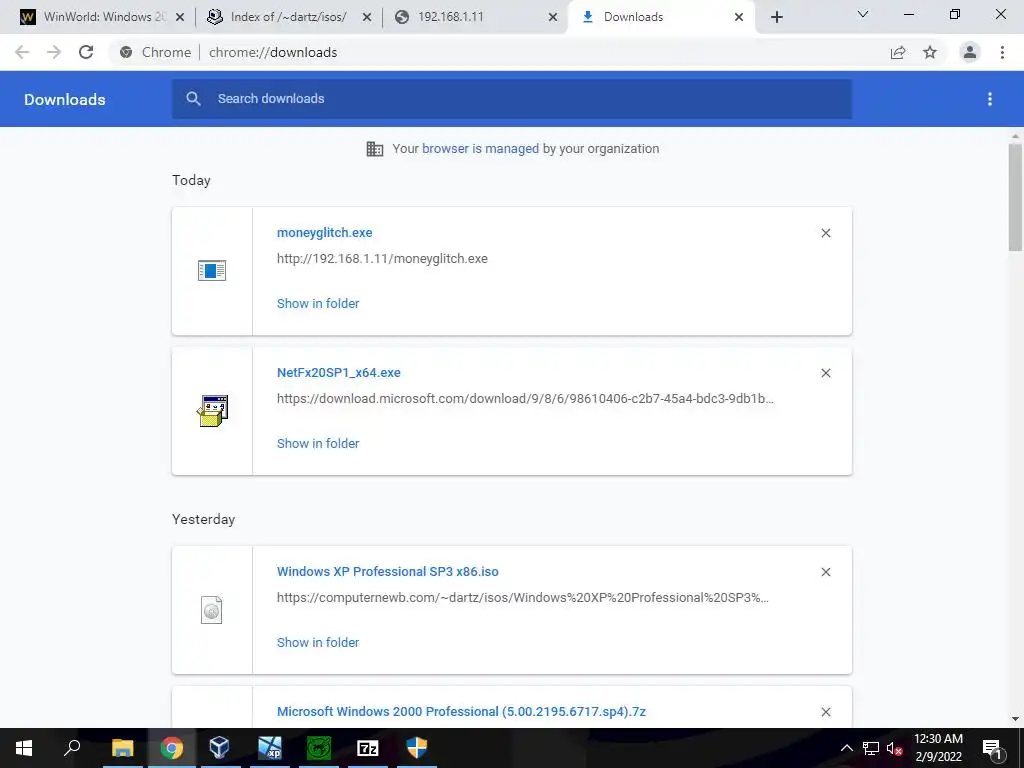Click the Search downloads field
This screenshot has width=1024, height=768.
pos(512,99)
